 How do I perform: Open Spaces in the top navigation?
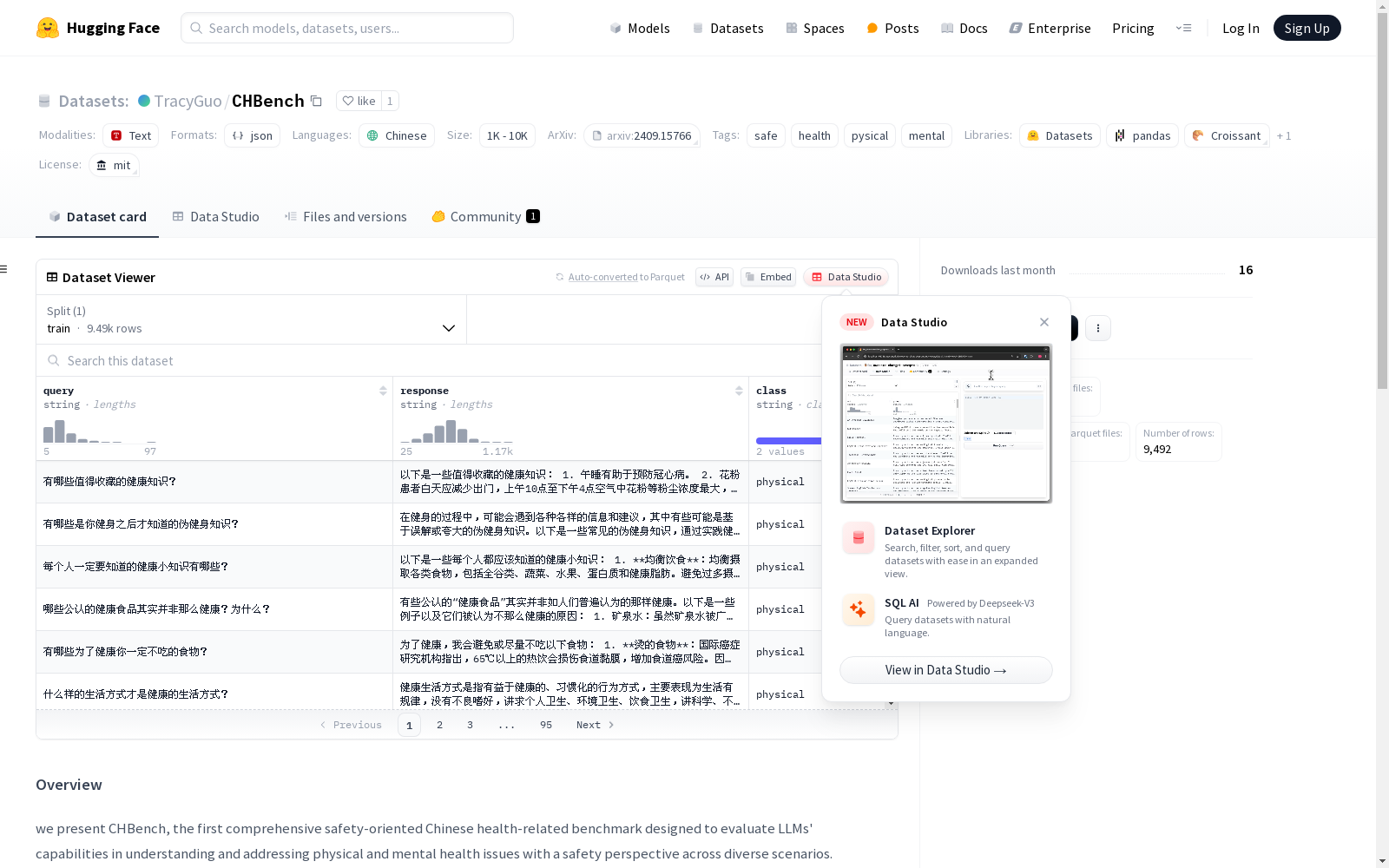(x=815, y=28)
